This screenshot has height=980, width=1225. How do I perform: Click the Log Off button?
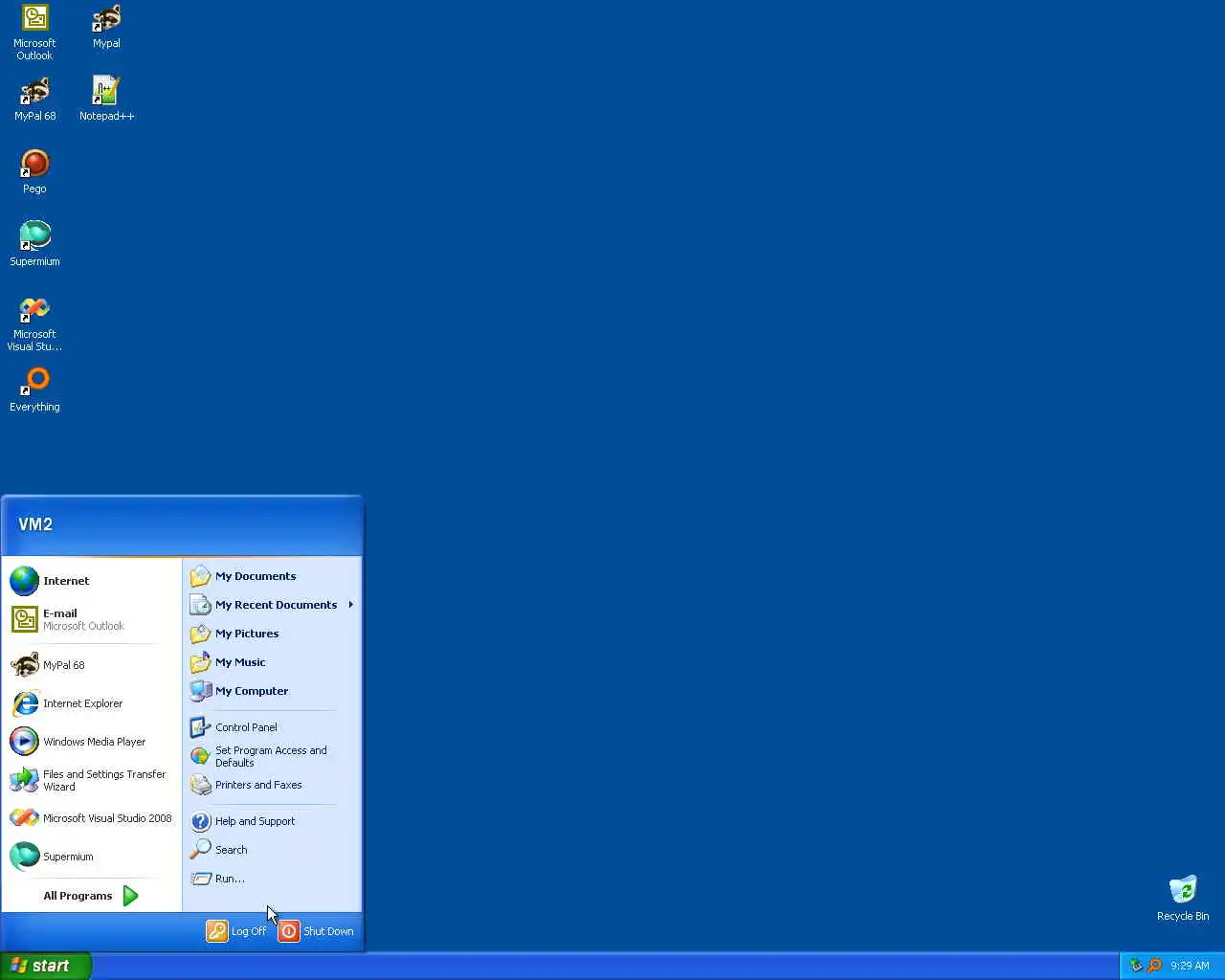pos(237,931)
